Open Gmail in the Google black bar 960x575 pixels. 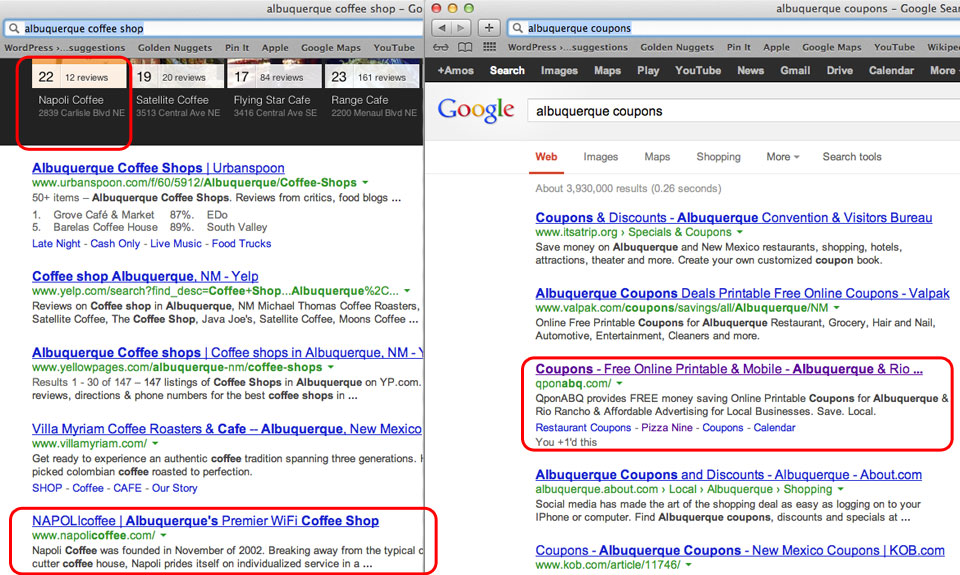795,70
